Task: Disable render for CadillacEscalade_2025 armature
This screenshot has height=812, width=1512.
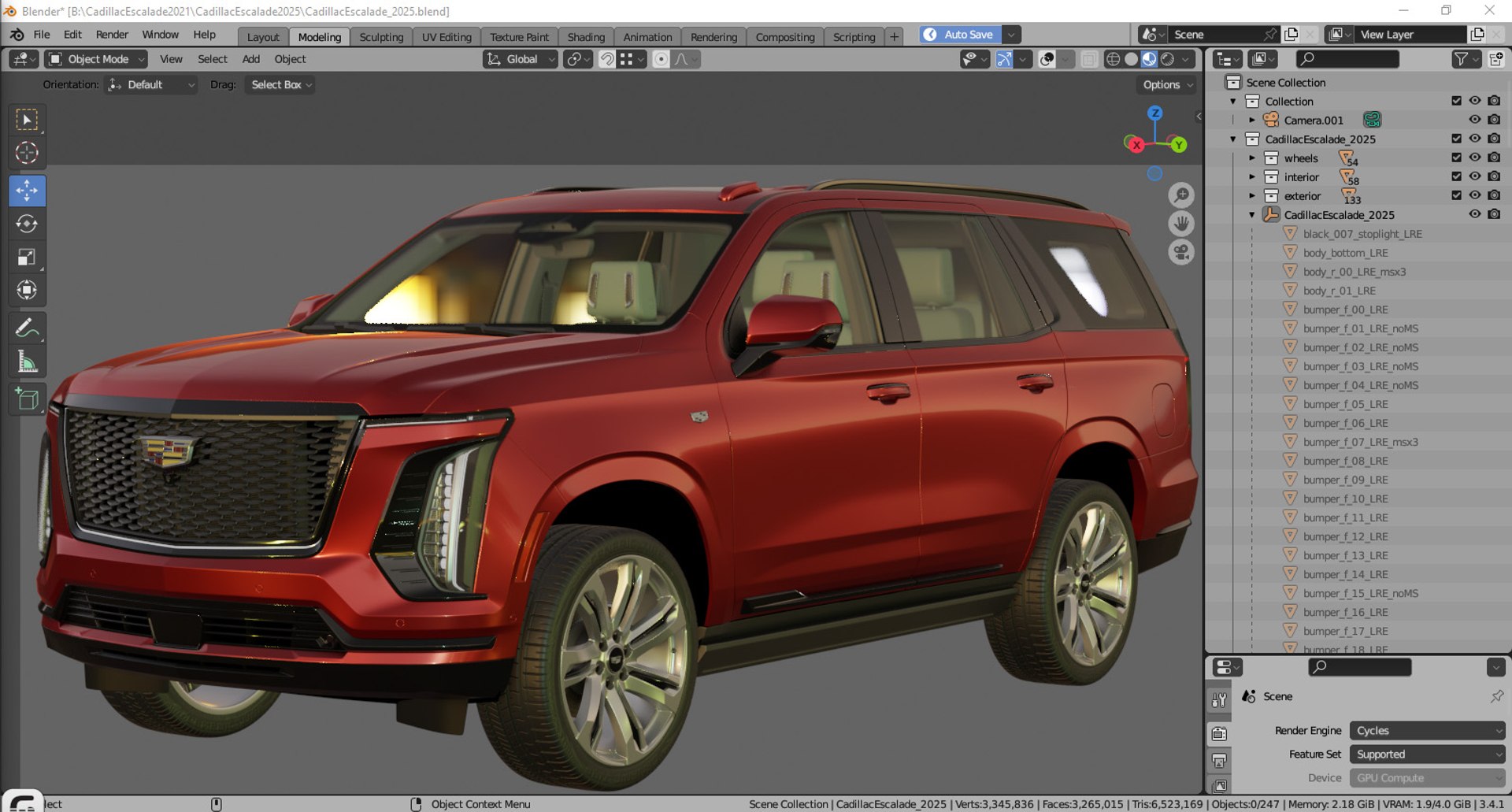Action: [x=1494, y=214]
